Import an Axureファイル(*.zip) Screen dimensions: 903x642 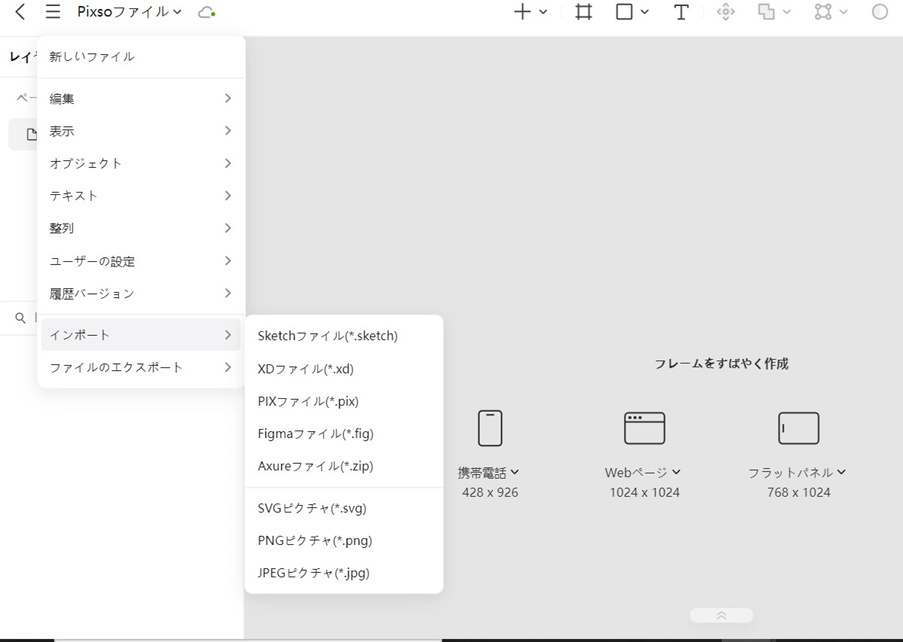coord(344,466)
